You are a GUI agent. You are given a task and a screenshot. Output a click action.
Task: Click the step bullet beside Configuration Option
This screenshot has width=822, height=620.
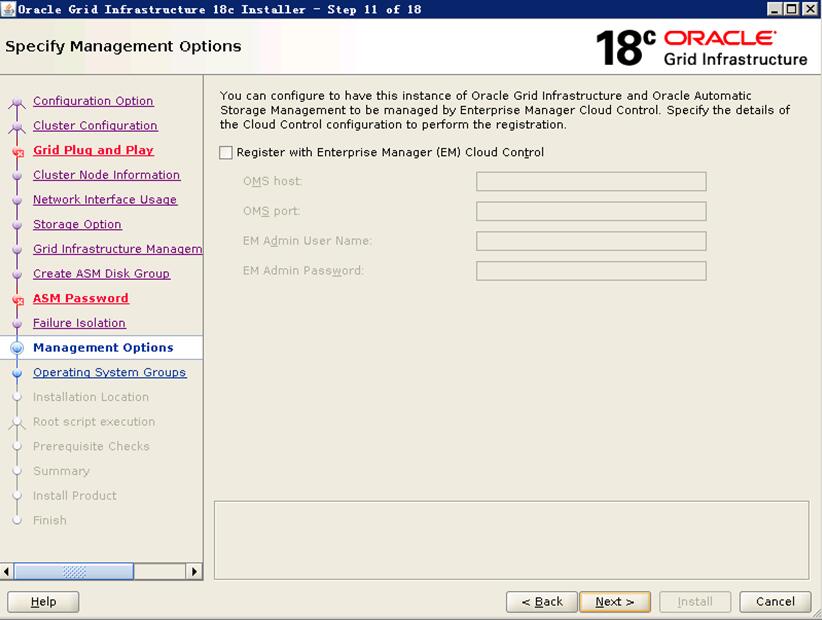coord(17,101)
